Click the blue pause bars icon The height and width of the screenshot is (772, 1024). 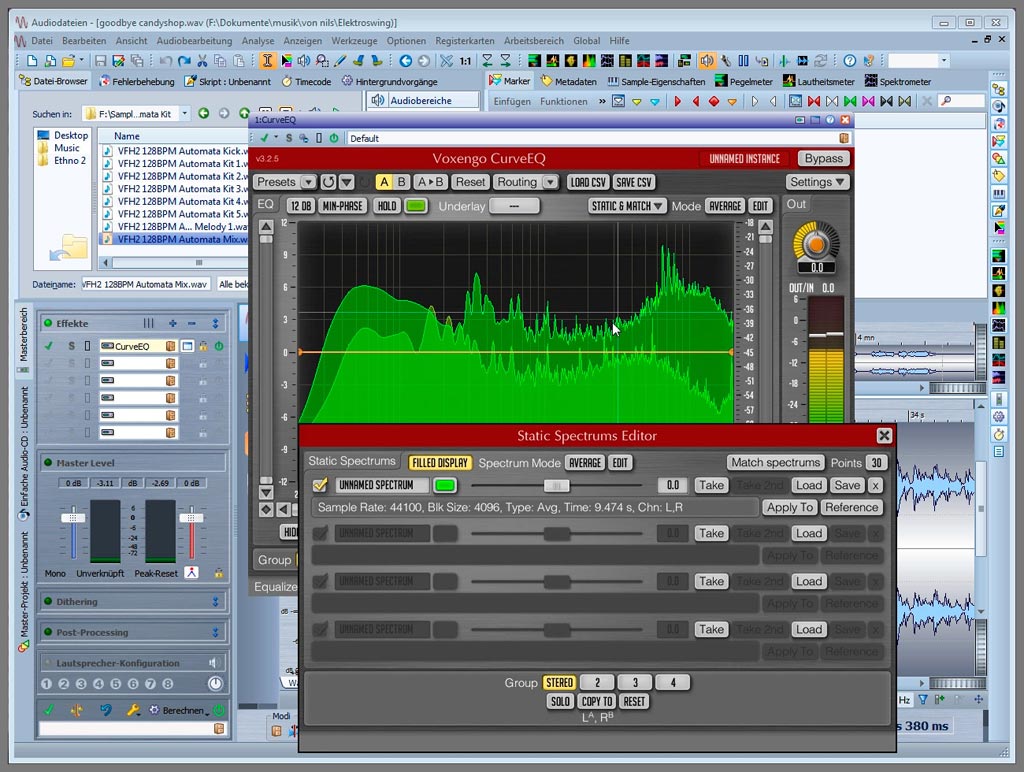[x=743, y=61]
